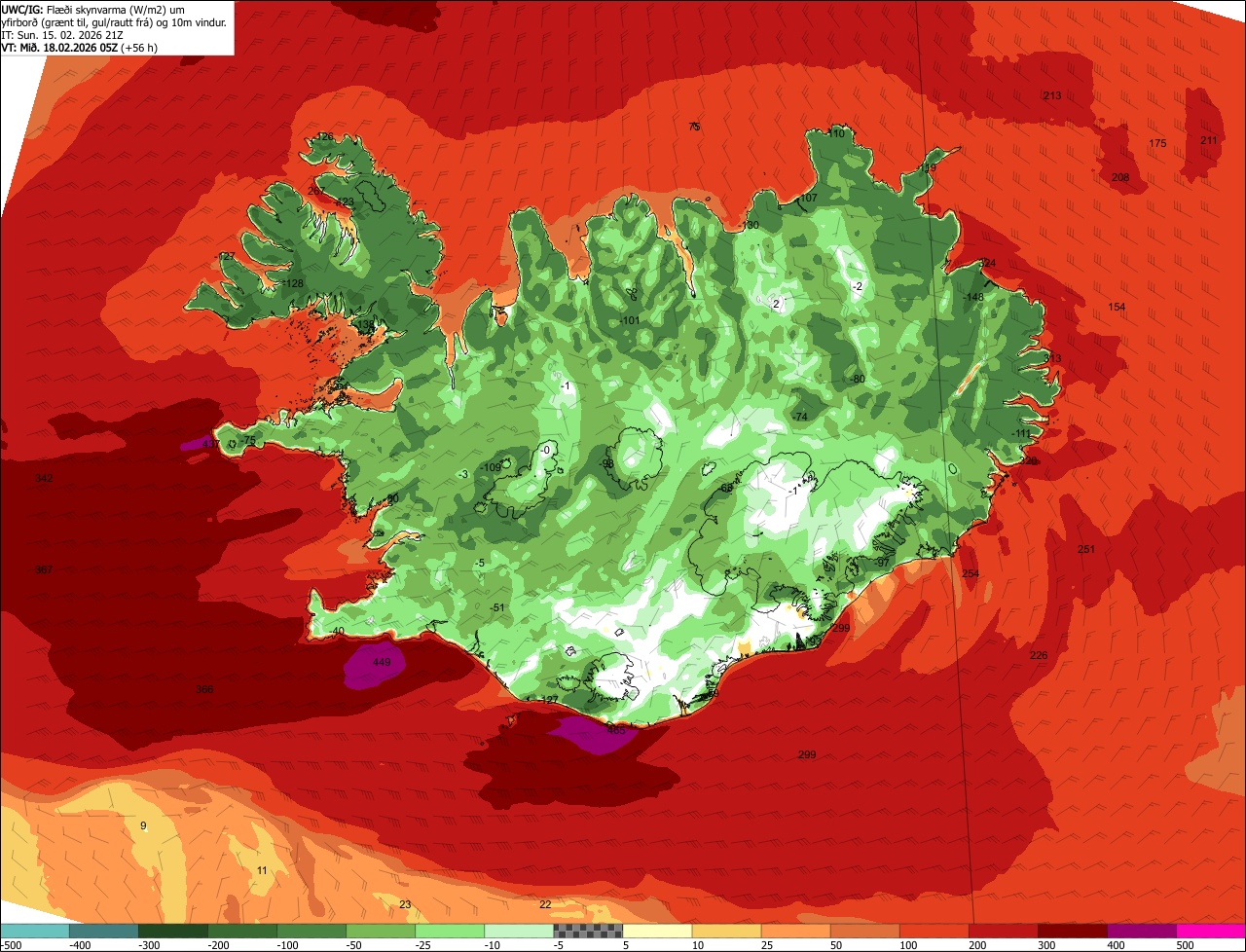The height and width of the screenshot is (952, 1246).
Task: Click the map value 107 on the north coast
Action: [808, 198]
